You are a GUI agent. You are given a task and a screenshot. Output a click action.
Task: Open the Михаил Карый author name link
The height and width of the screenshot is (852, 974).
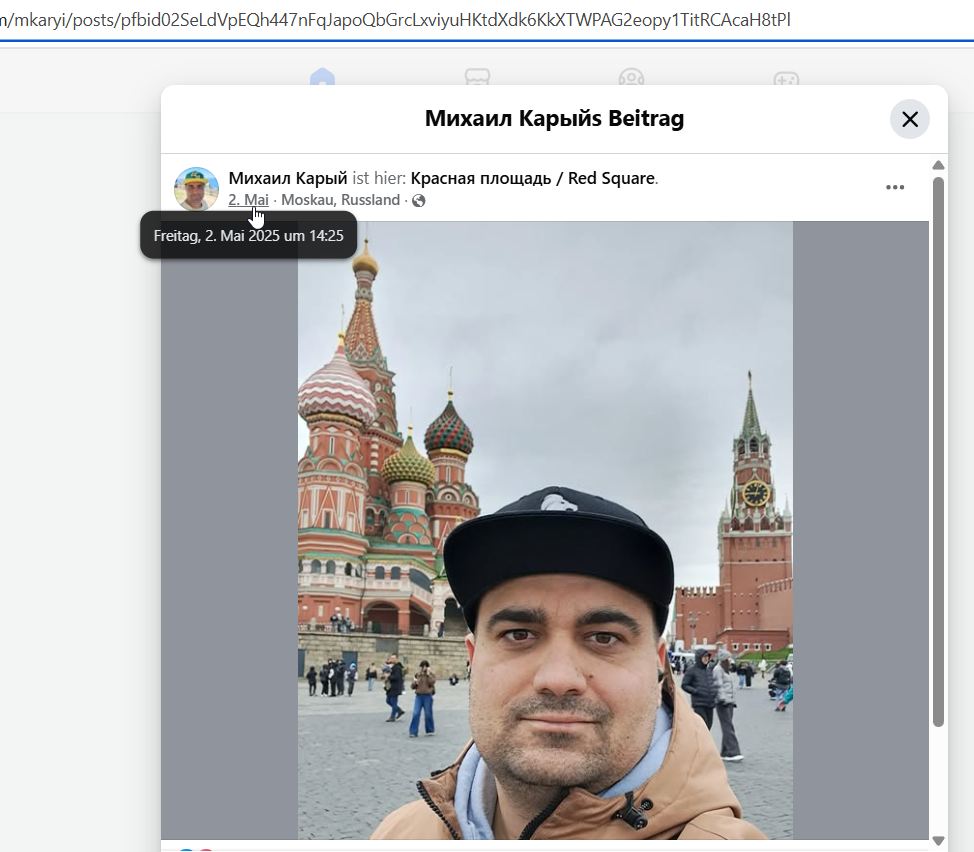tap(288, 178)
